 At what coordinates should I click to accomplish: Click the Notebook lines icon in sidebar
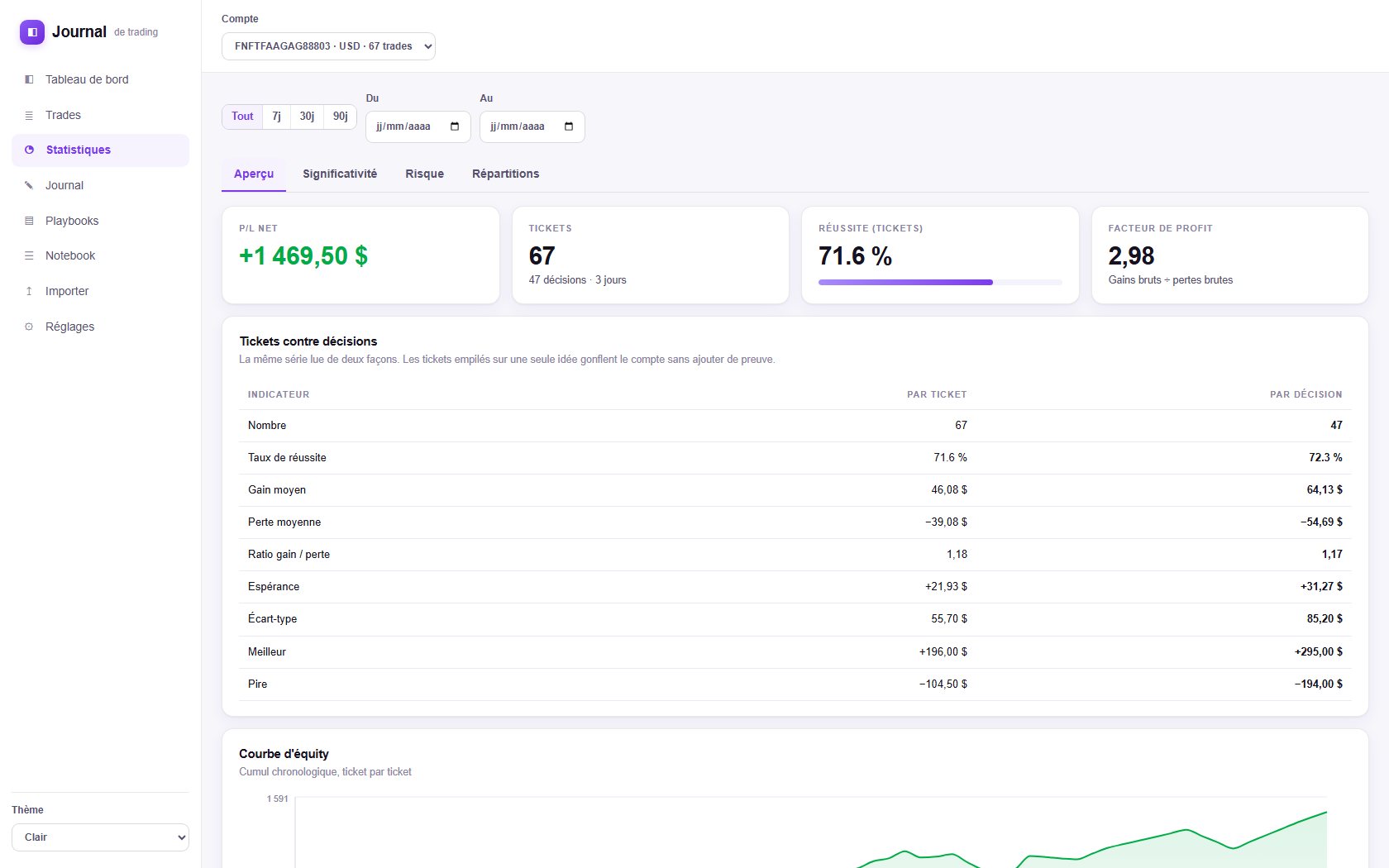point(29,255)
